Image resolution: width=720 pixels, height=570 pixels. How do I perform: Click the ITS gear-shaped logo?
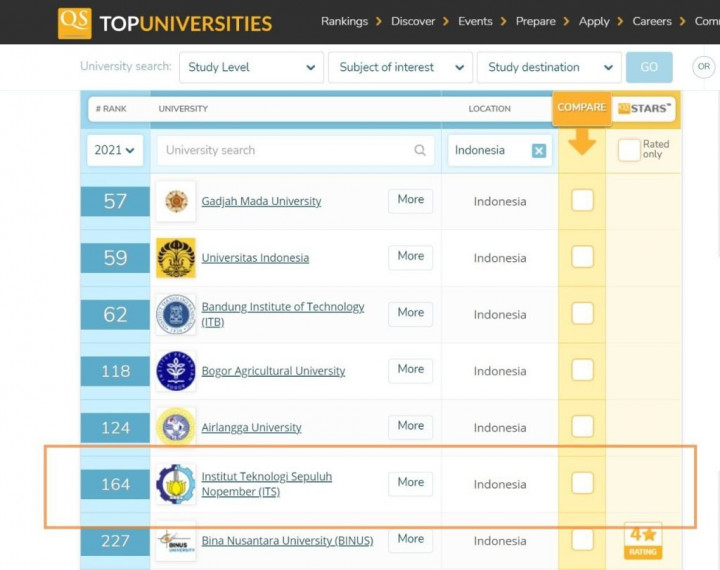coord(176,484)
